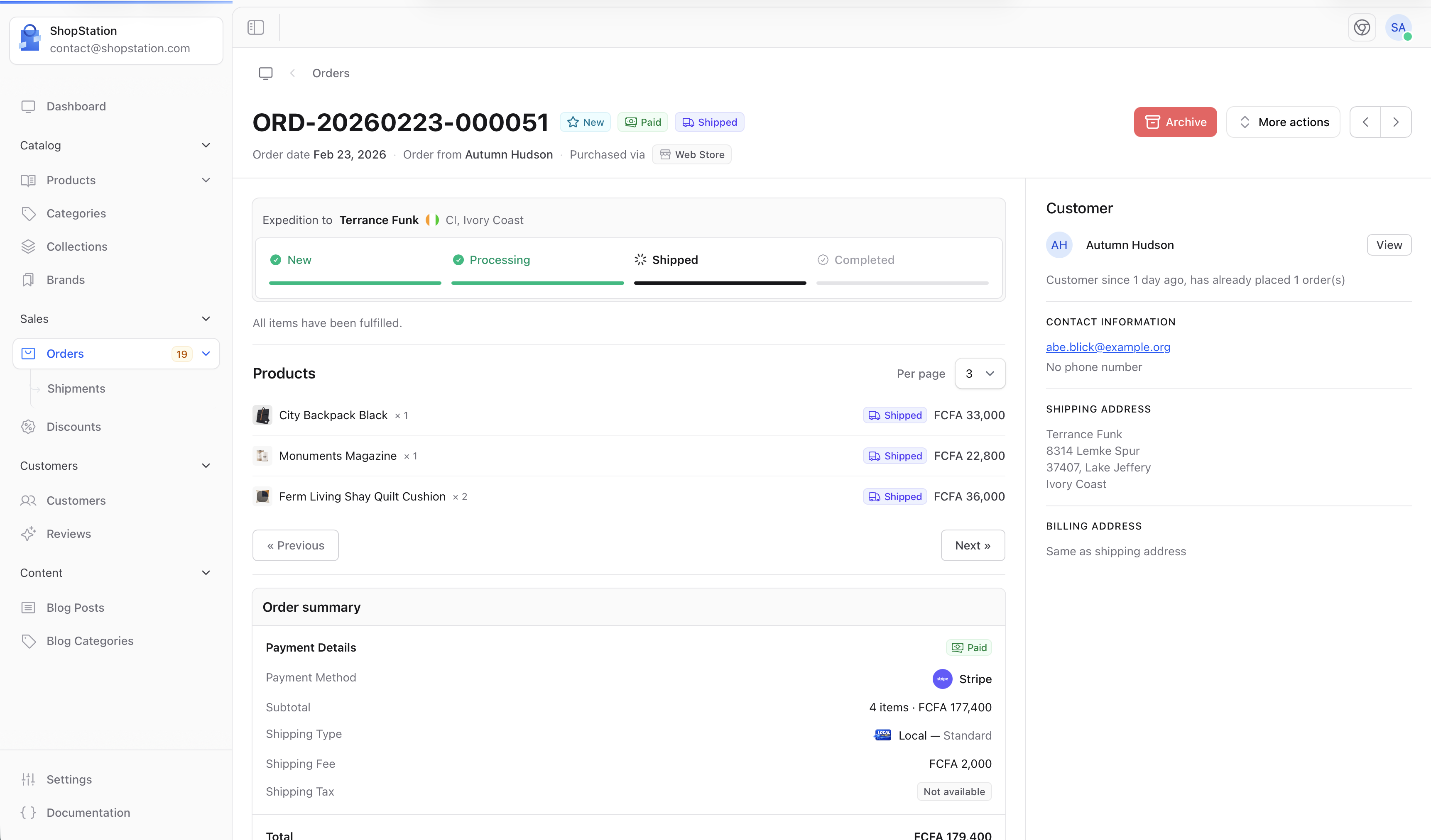This screenshot has width=1431, height=840.
Task: Collapse the sidebar using the panel toggle icon
Action: click(255, 27)
